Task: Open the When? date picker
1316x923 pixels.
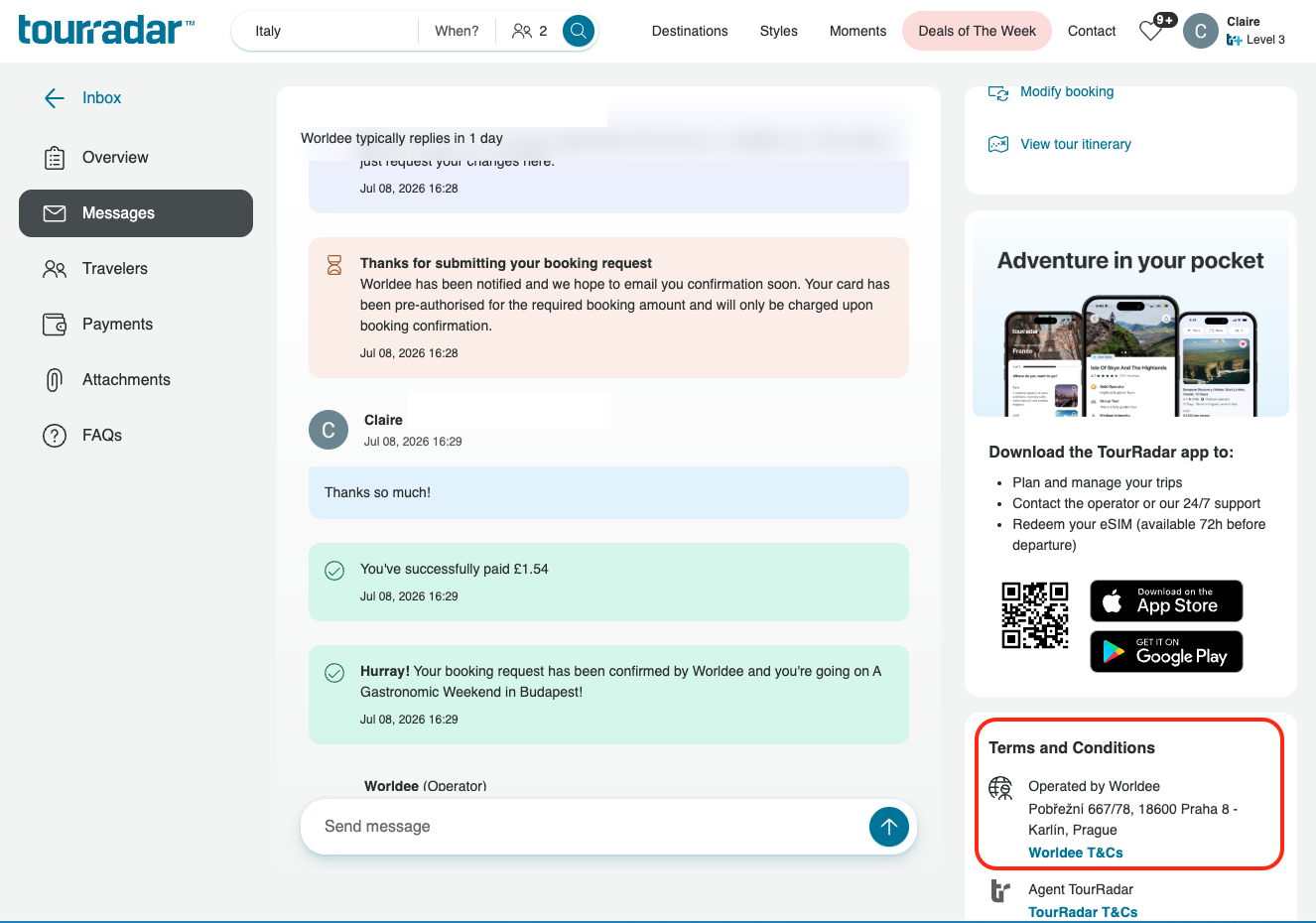Action: (x=457, y=31)
